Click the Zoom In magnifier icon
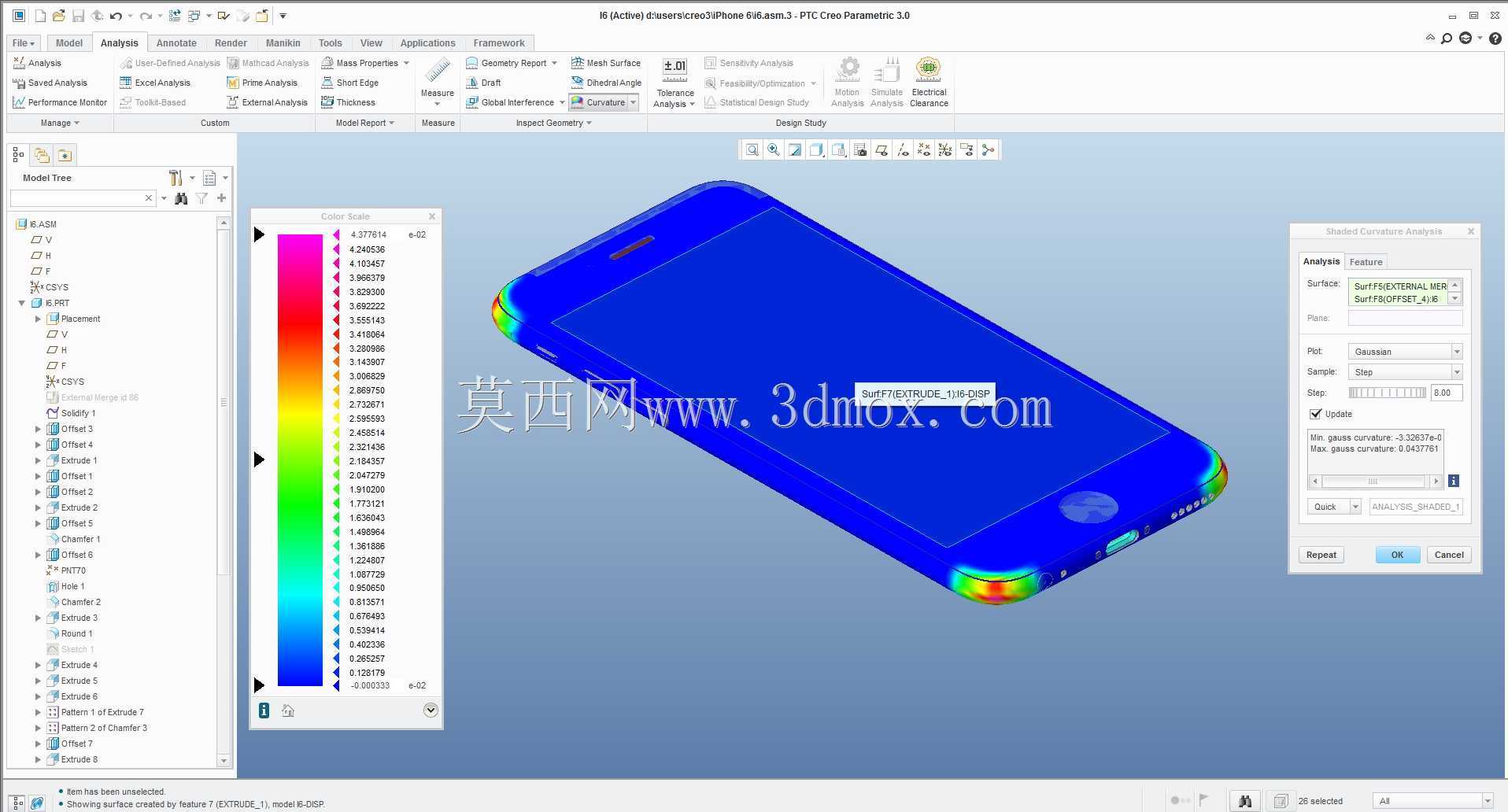 (x=774, y=149)
